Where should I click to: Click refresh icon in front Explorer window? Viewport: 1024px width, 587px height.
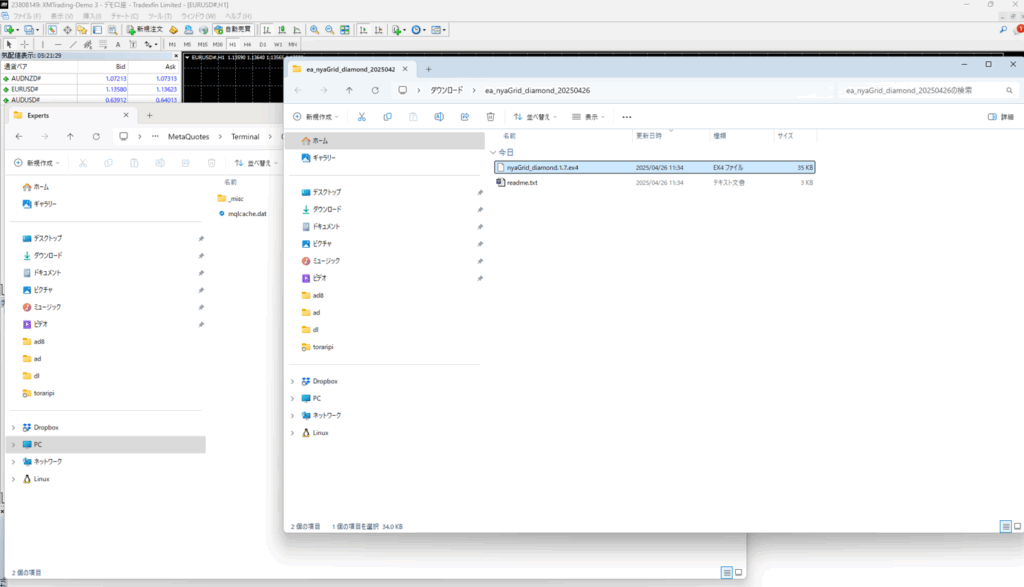[x=375, y=91]
